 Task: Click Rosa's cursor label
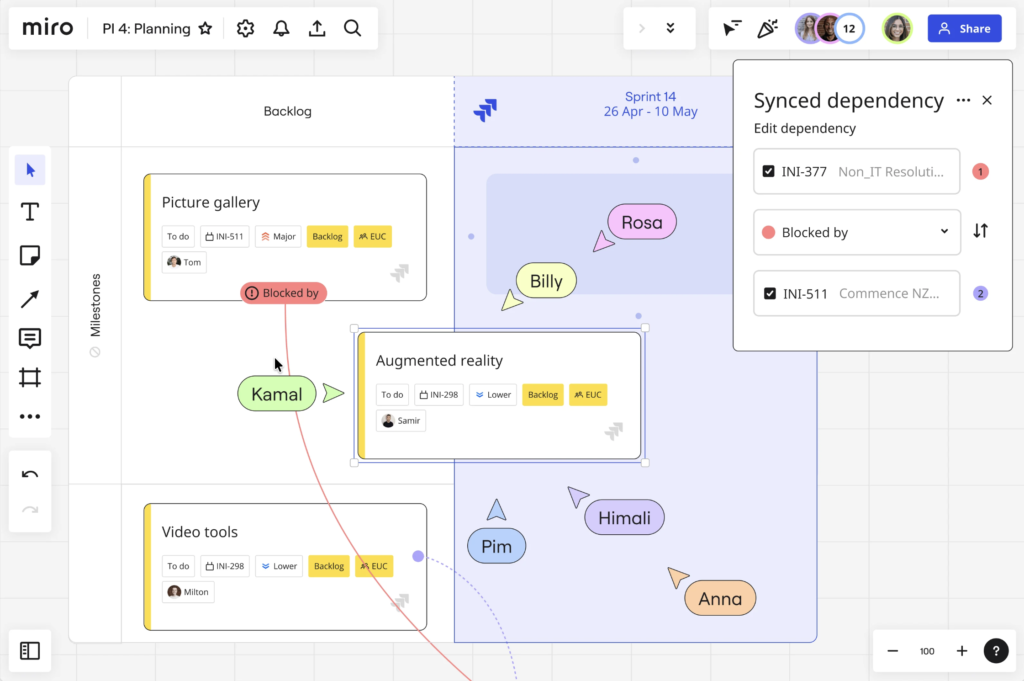click(x=642, y=222)
